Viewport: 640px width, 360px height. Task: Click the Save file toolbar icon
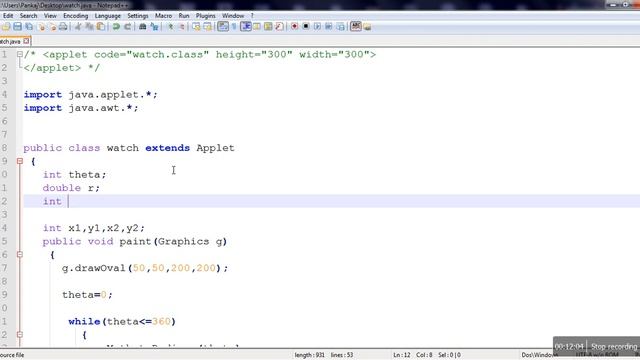[18, 27]
